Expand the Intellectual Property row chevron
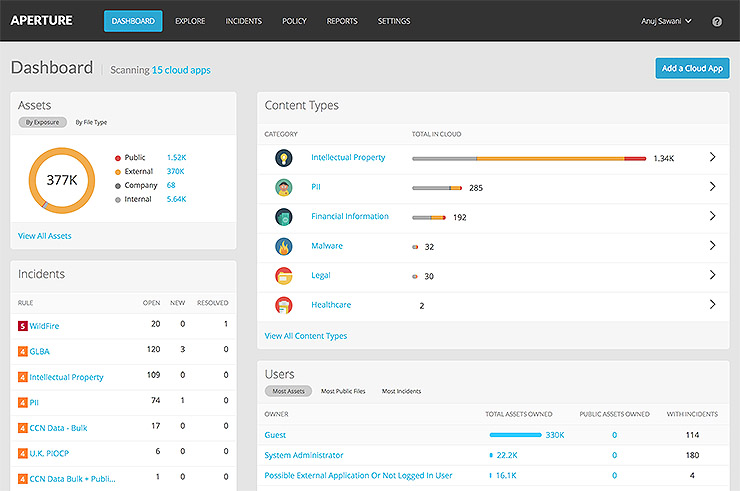This screenshot has height=491, width=740. point(712,157)
